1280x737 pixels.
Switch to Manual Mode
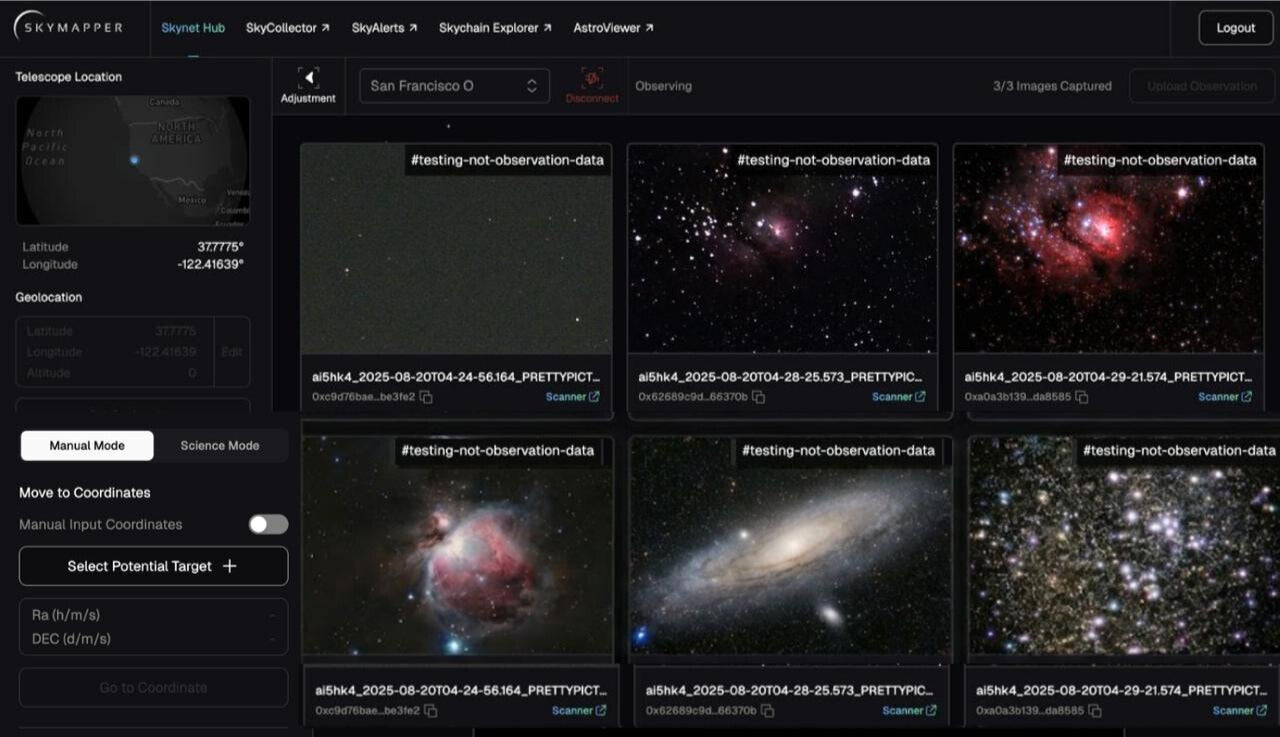[87, 446]
